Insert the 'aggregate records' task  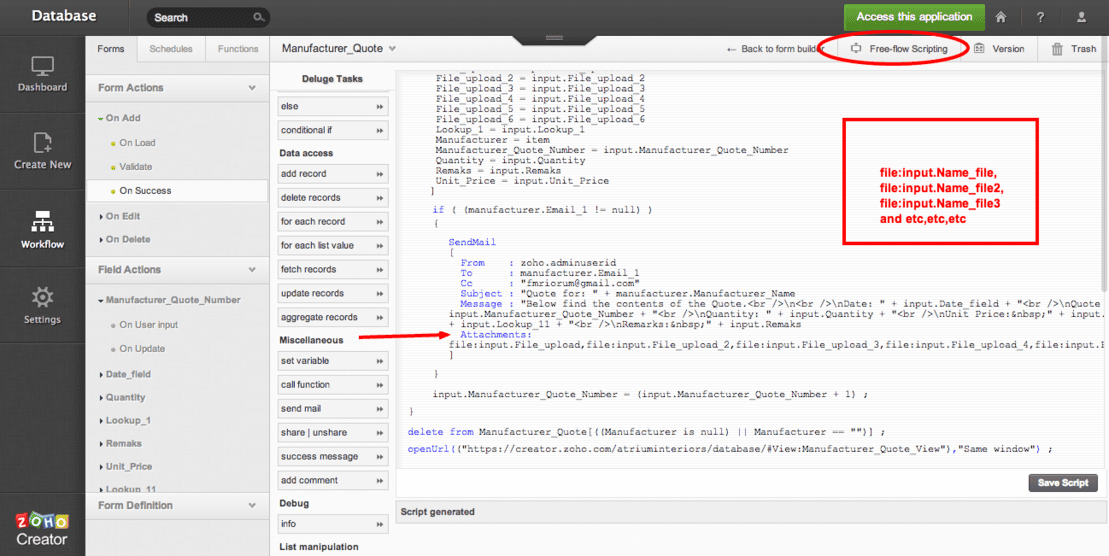click(x=332, y=318)
